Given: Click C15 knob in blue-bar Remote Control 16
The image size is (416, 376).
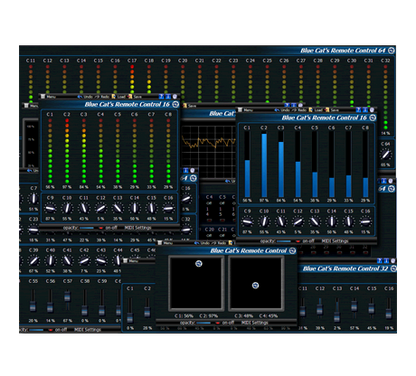Looking at the screenshot, I should pyautogui.click(x=349, y=221).
